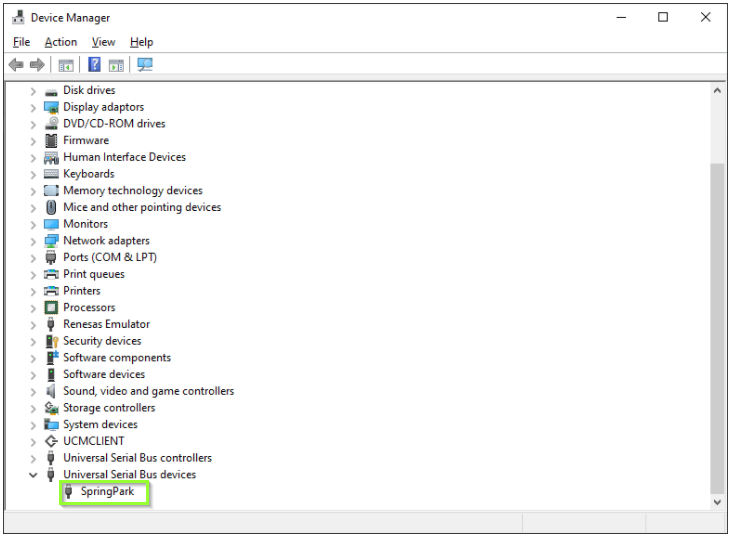The height and width of the screenshot is (537, 731).
Task: Select the Renesas Emulator label
Action: coord(106,324)
